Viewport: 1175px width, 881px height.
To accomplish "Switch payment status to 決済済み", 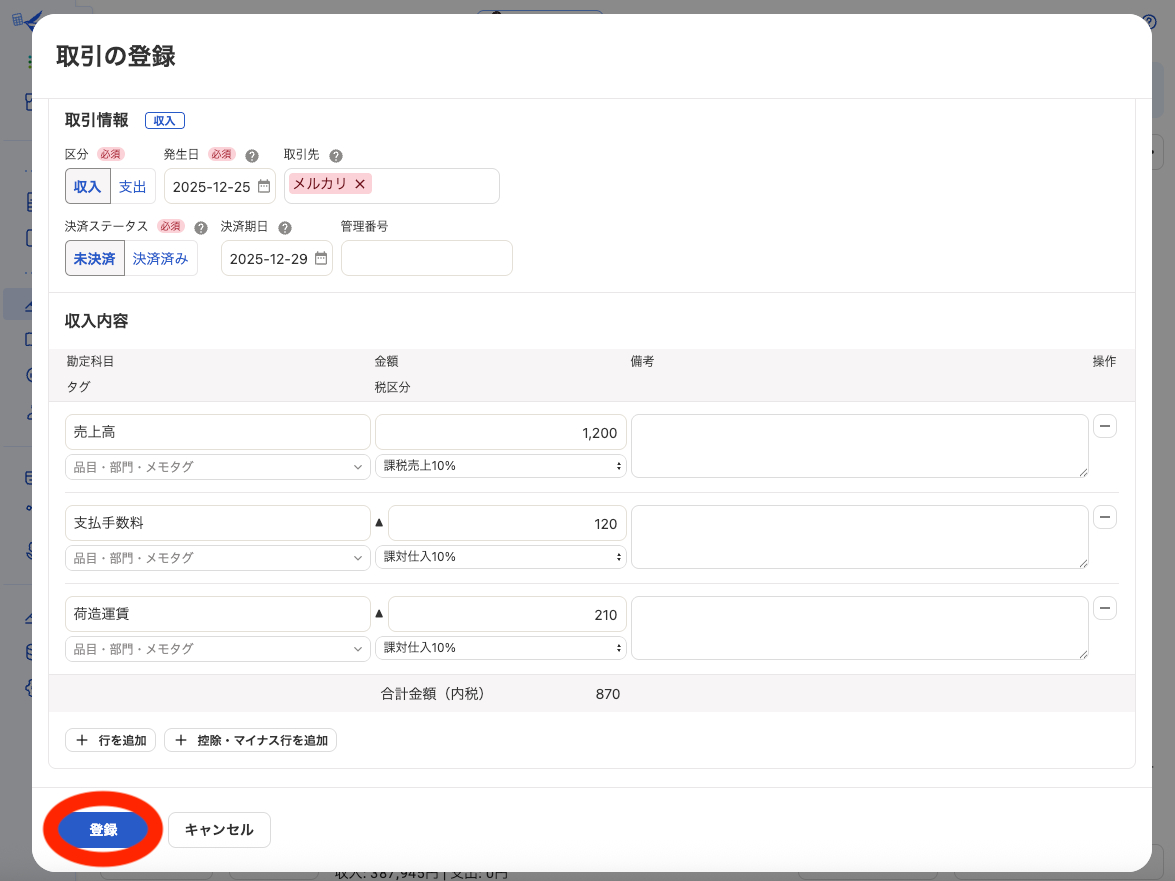I will tap(159, 258).
